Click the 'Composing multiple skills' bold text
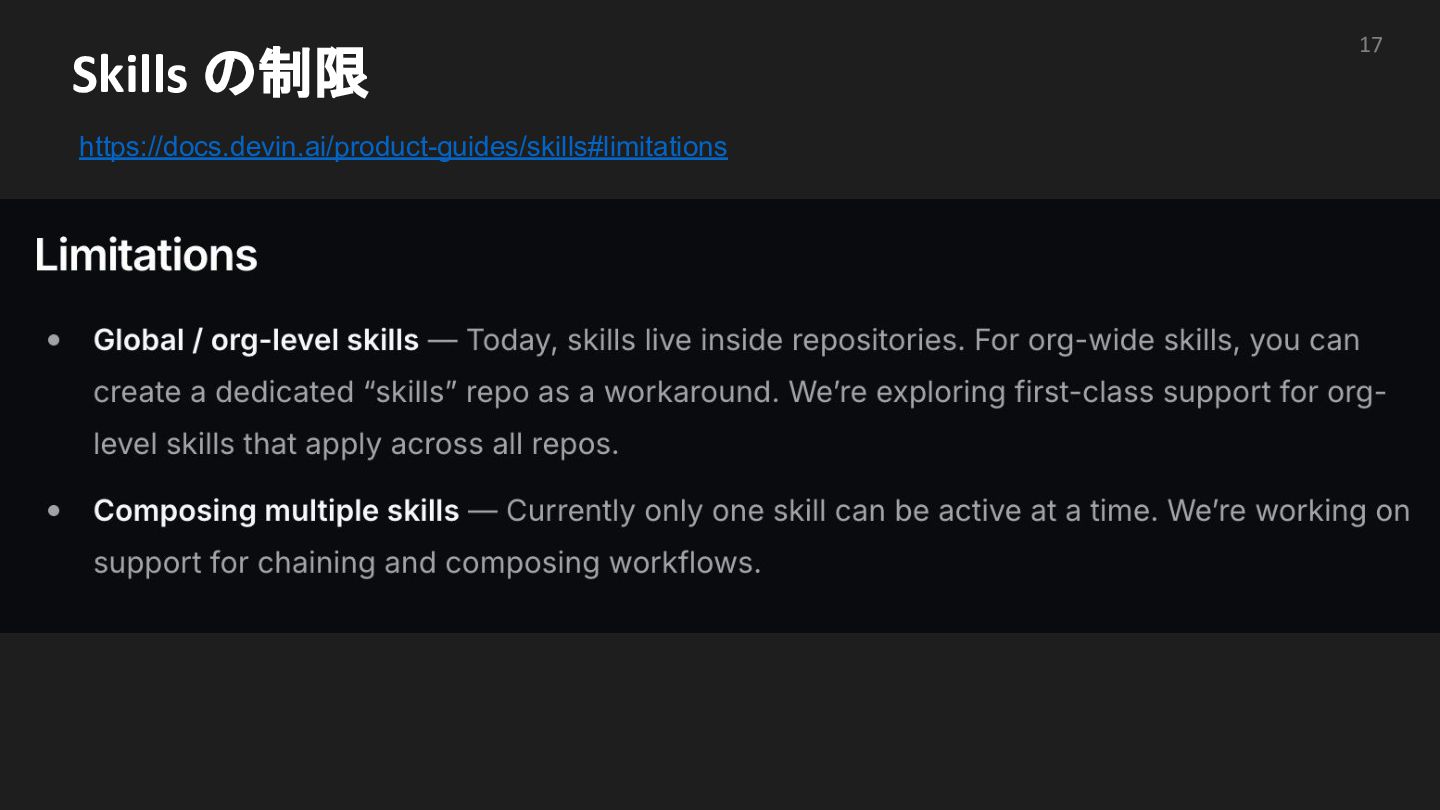The width and height of the screenshot is (1440, 810). click(276, 511)
